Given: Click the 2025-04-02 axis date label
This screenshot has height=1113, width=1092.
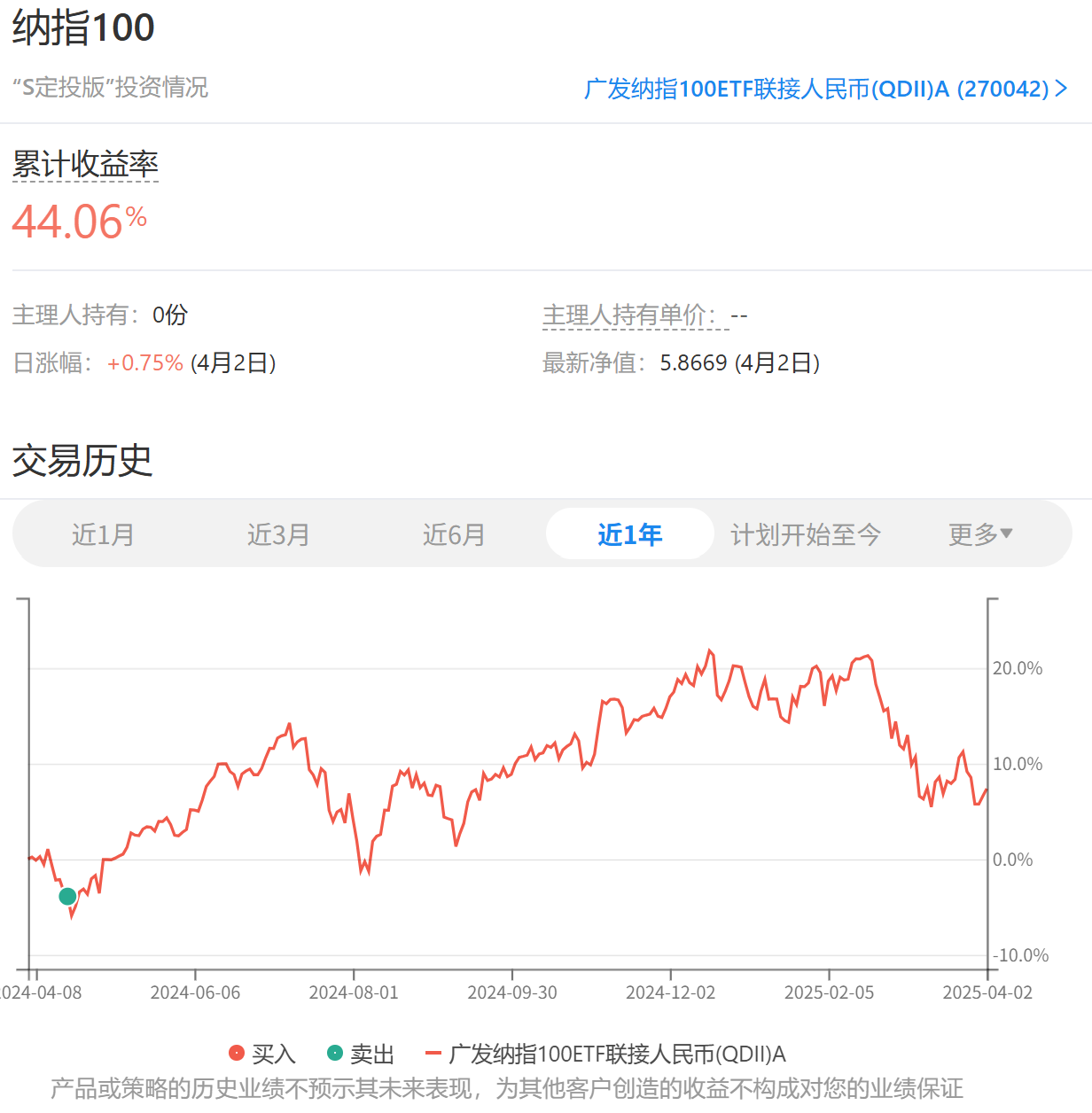Looking at the screenshot, I should pyautogui.click(x=987, y=992).
